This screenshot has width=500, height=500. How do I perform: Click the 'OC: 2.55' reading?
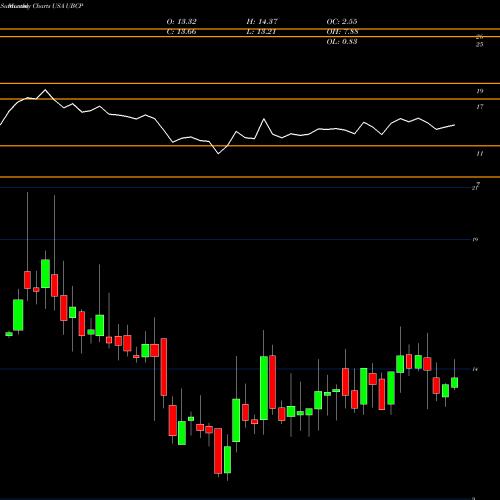[x=342, y=22]
